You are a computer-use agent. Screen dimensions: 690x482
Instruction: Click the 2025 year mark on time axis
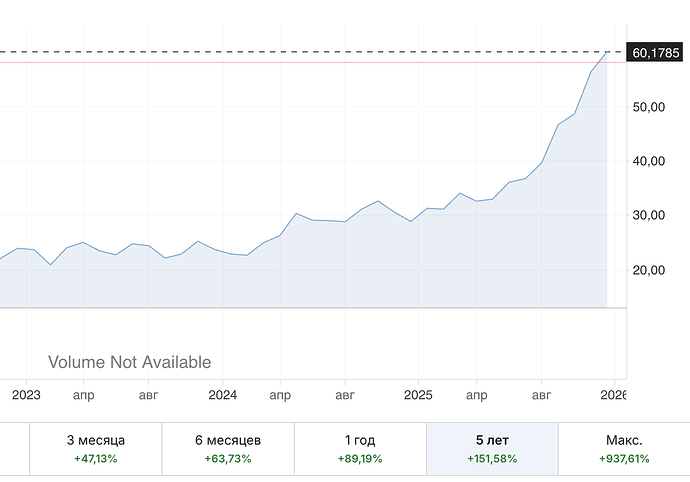point(417,395)
